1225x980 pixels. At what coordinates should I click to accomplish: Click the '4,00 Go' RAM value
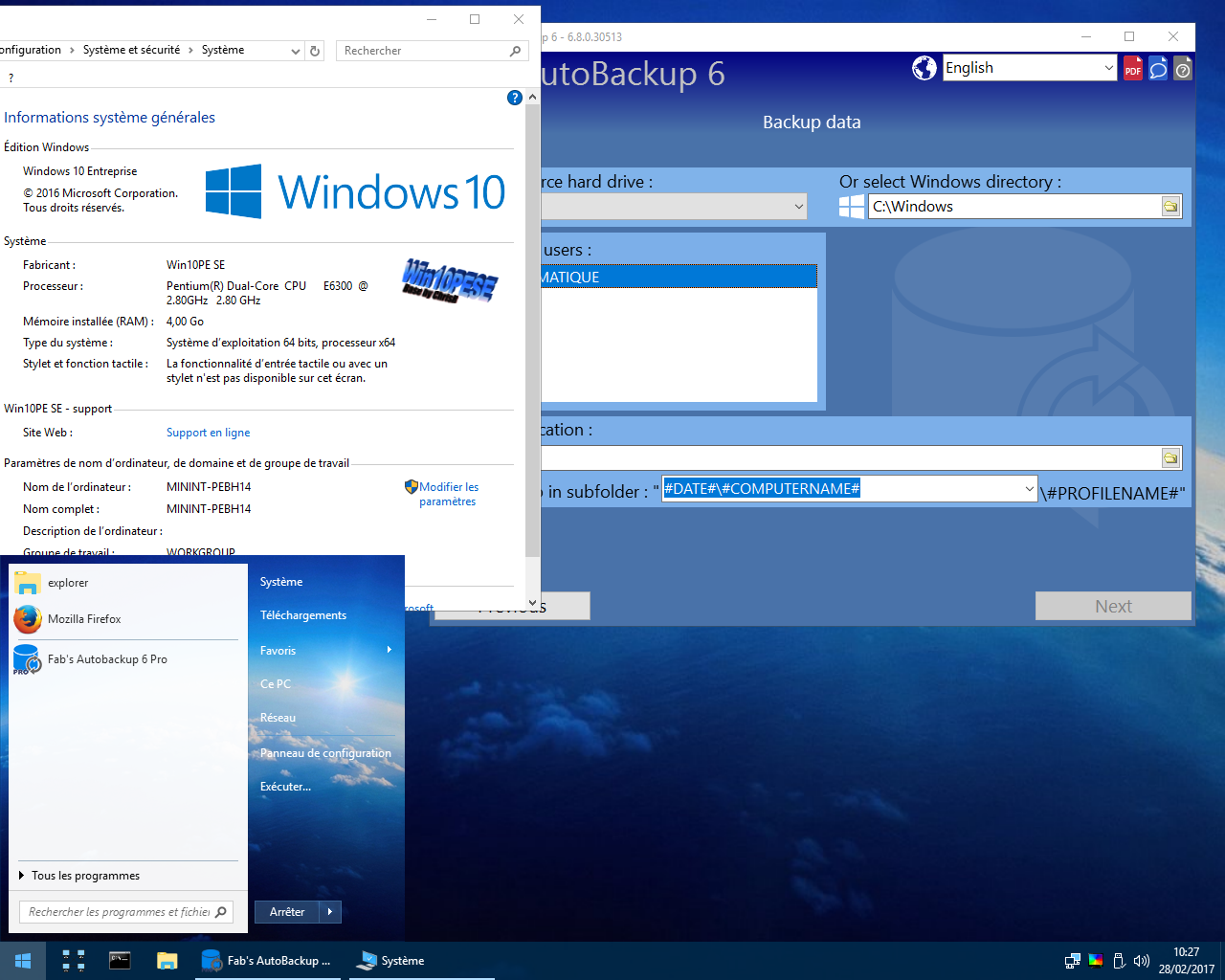click(185, 322)
